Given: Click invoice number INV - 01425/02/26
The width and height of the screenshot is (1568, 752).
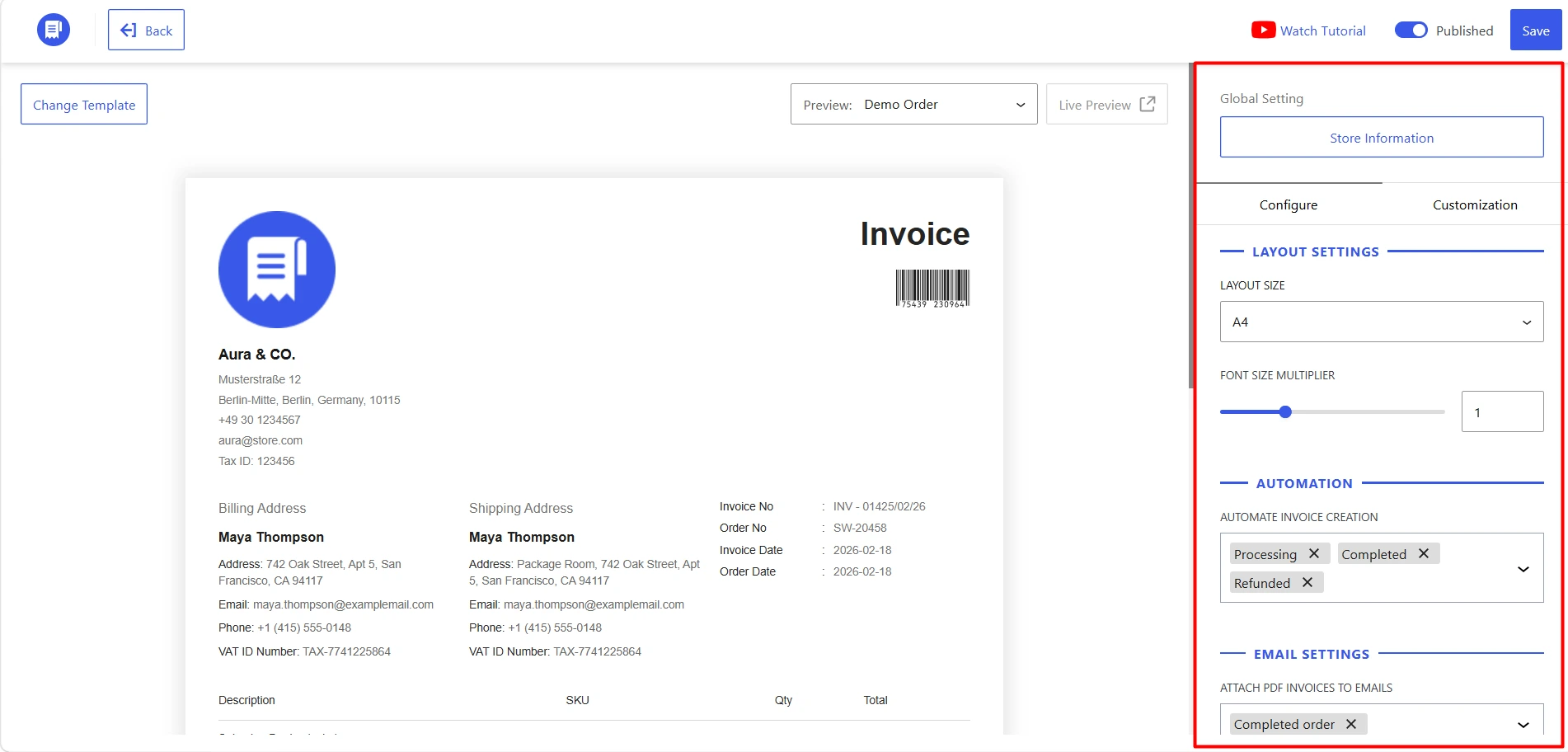Looking at the screenshot, I should 879,506.
